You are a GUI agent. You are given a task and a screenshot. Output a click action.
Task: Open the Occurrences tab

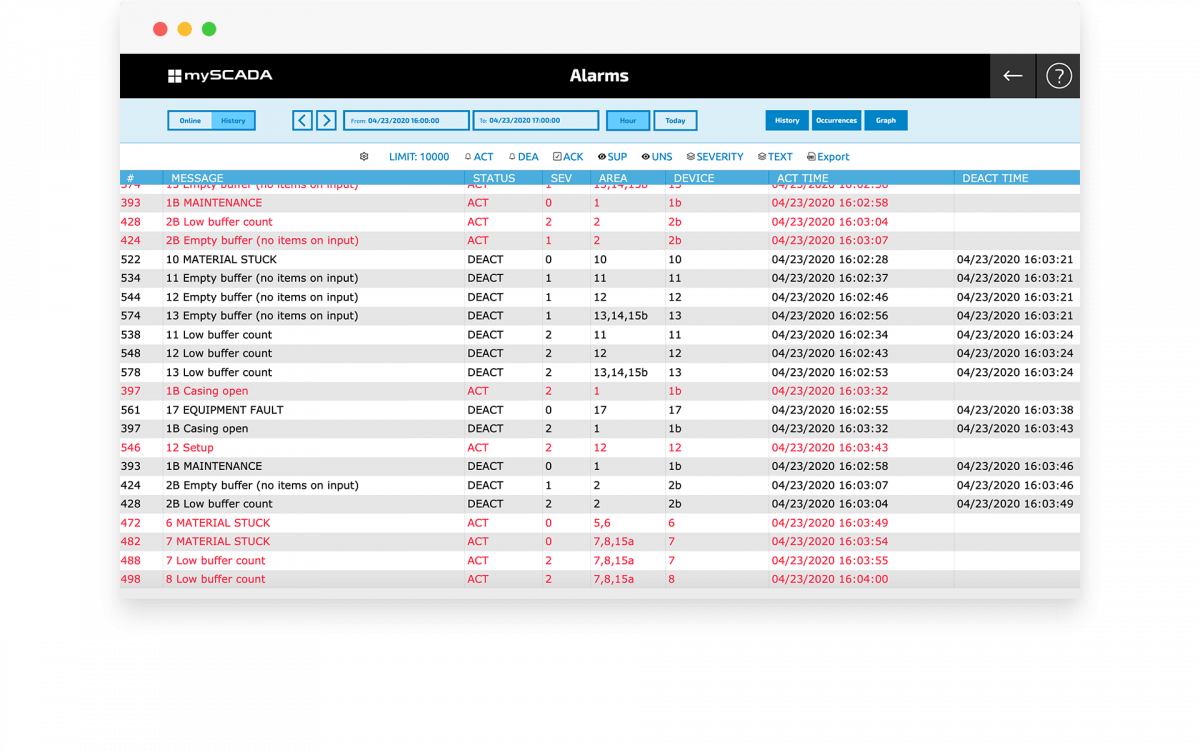click(836, 121)
